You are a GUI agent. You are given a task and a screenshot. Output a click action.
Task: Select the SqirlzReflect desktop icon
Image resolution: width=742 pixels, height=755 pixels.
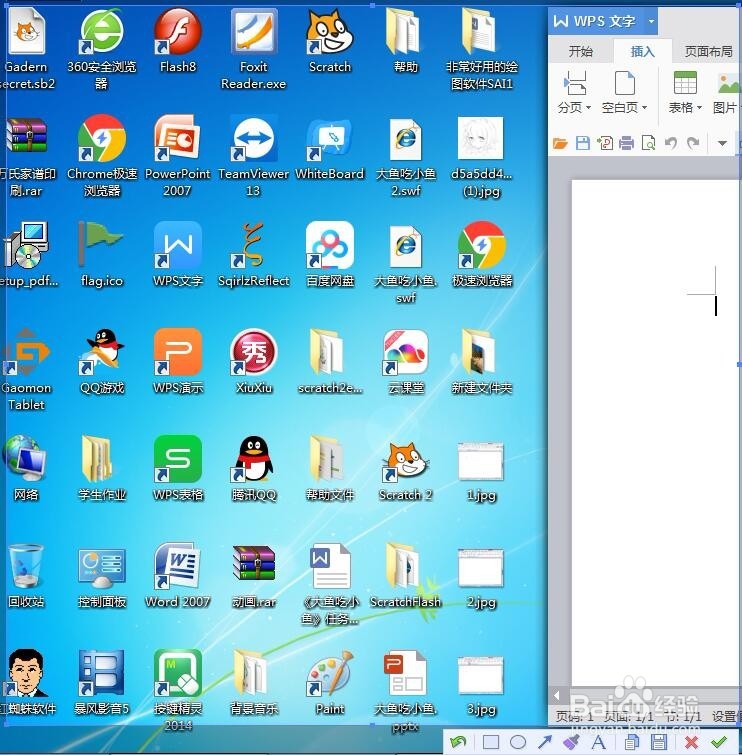[254, 255]
